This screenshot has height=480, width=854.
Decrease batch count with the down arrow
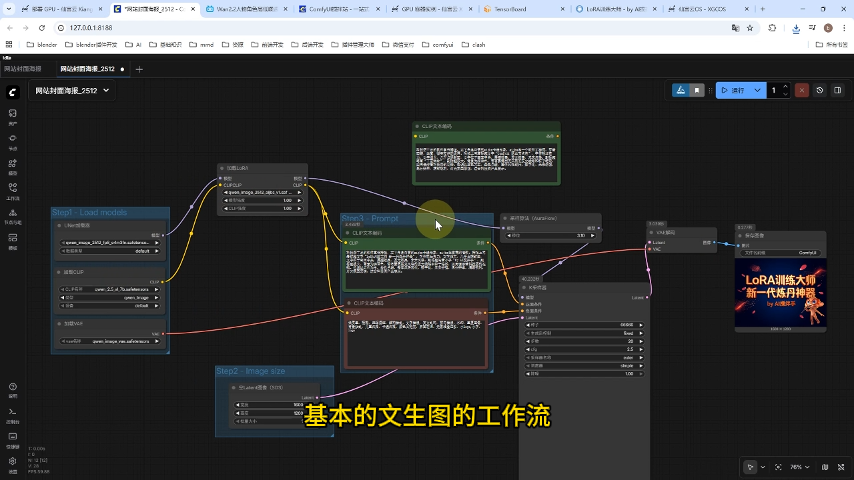coord(785,94)
